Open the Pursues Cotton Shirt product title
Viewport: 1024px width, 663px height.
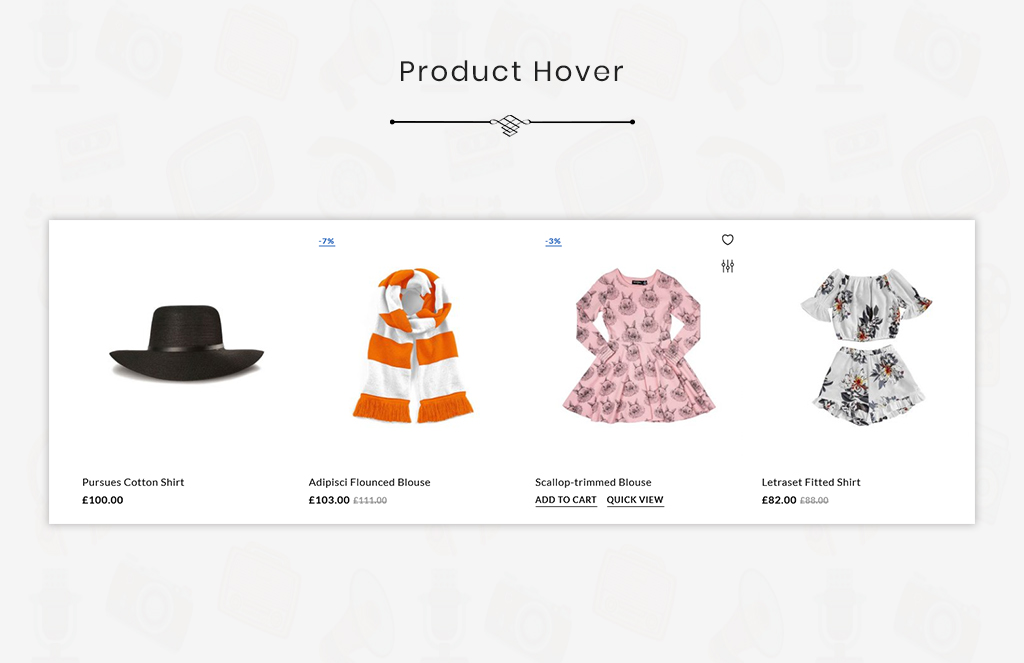pyautogui.click(x=133, y=482)
